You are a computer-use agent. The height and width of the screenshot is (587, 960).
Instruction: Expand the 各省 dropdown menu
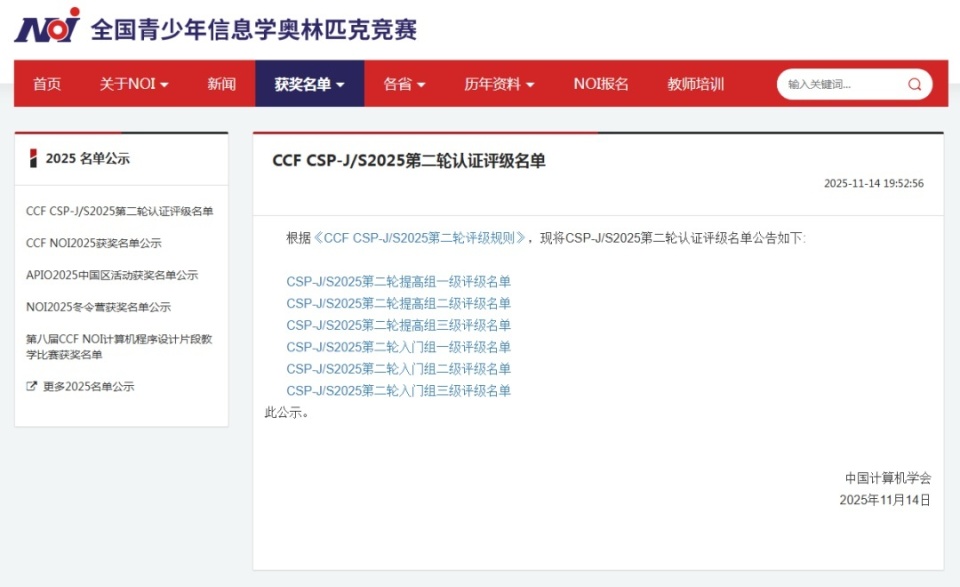pos(404,84)
